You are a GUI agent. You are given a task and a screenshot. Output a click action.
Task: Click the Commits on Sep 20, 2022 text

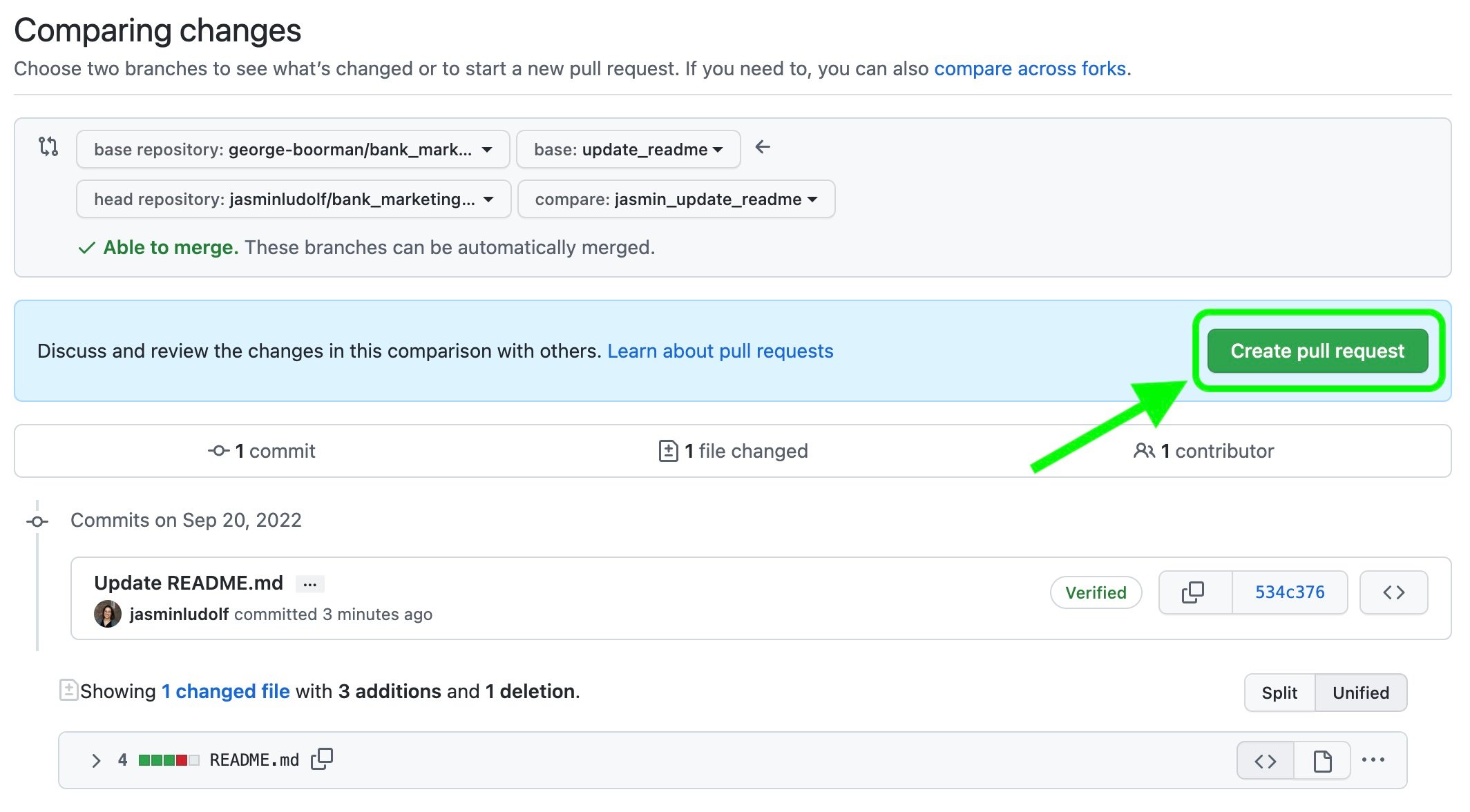(186, 520)
